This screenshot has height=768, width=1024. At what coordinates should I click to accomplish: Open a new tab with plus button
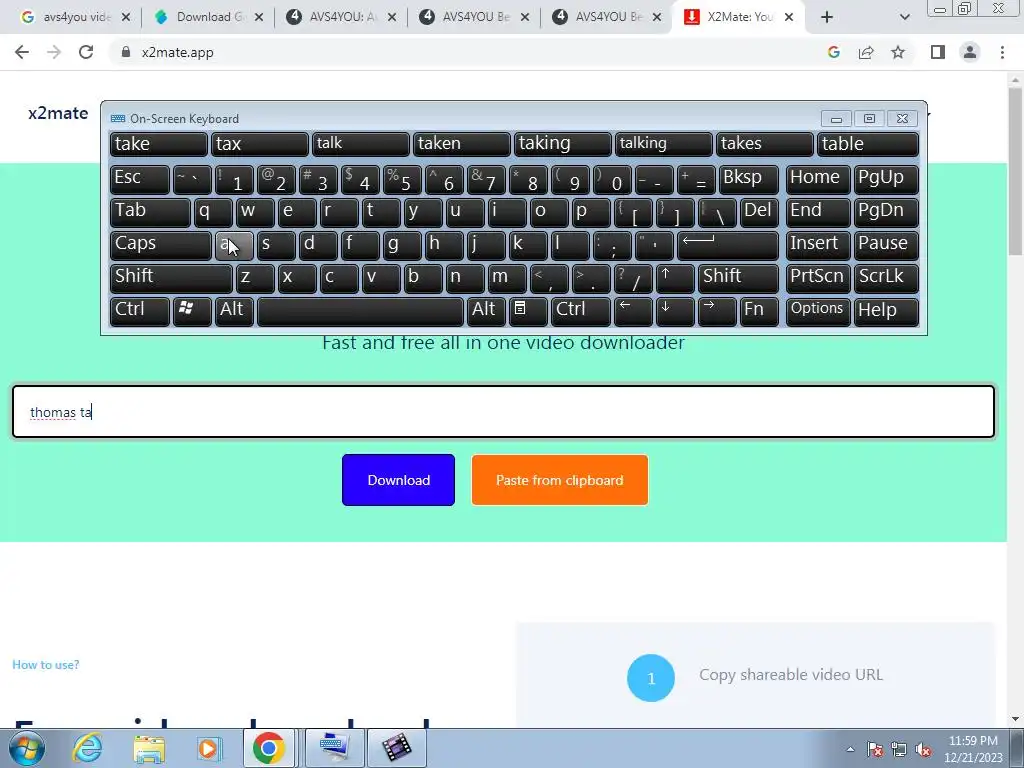click(x=827, y=17)
